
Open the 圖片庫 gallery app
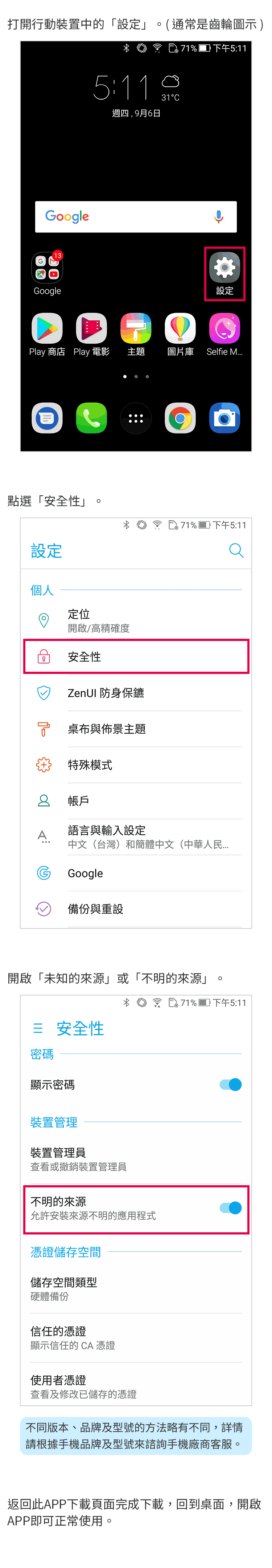181,329
